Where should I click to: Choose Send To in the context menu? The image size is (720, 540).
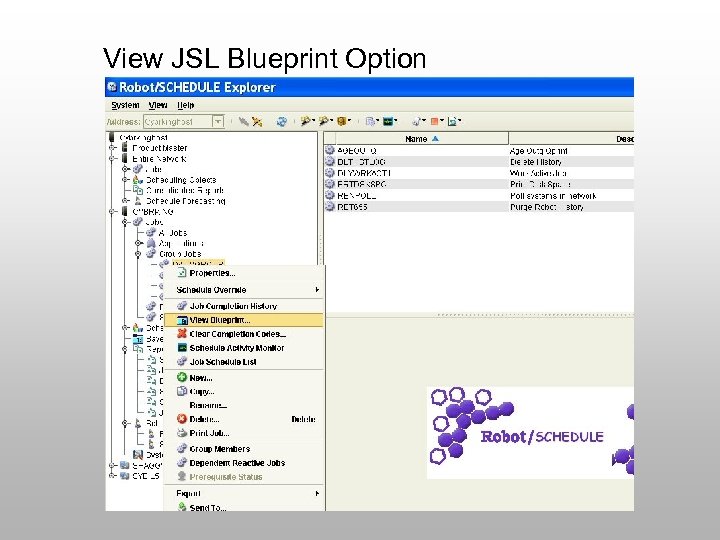pyautogui.click(x=244, y=507)
